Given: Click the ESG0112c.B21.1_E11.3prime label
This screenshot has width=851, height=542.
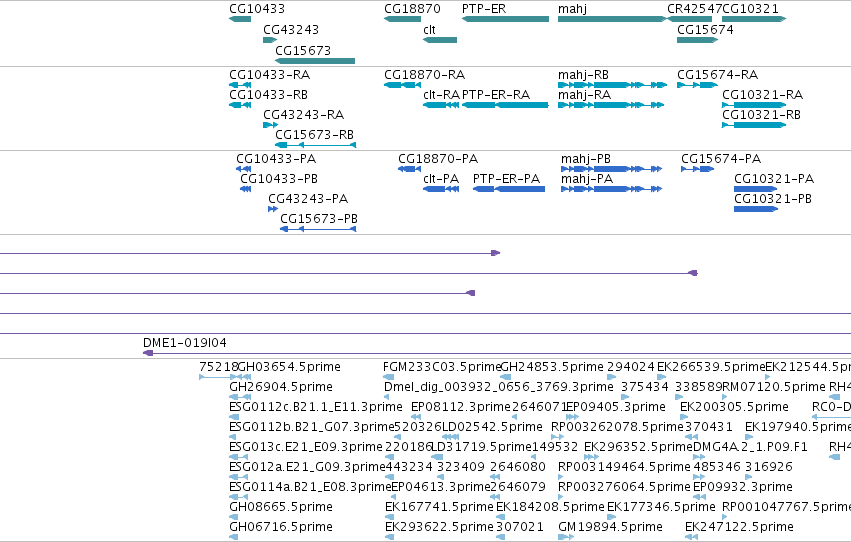Looking at the screenshot, I should pyautogui.click(x=316, y=407).
